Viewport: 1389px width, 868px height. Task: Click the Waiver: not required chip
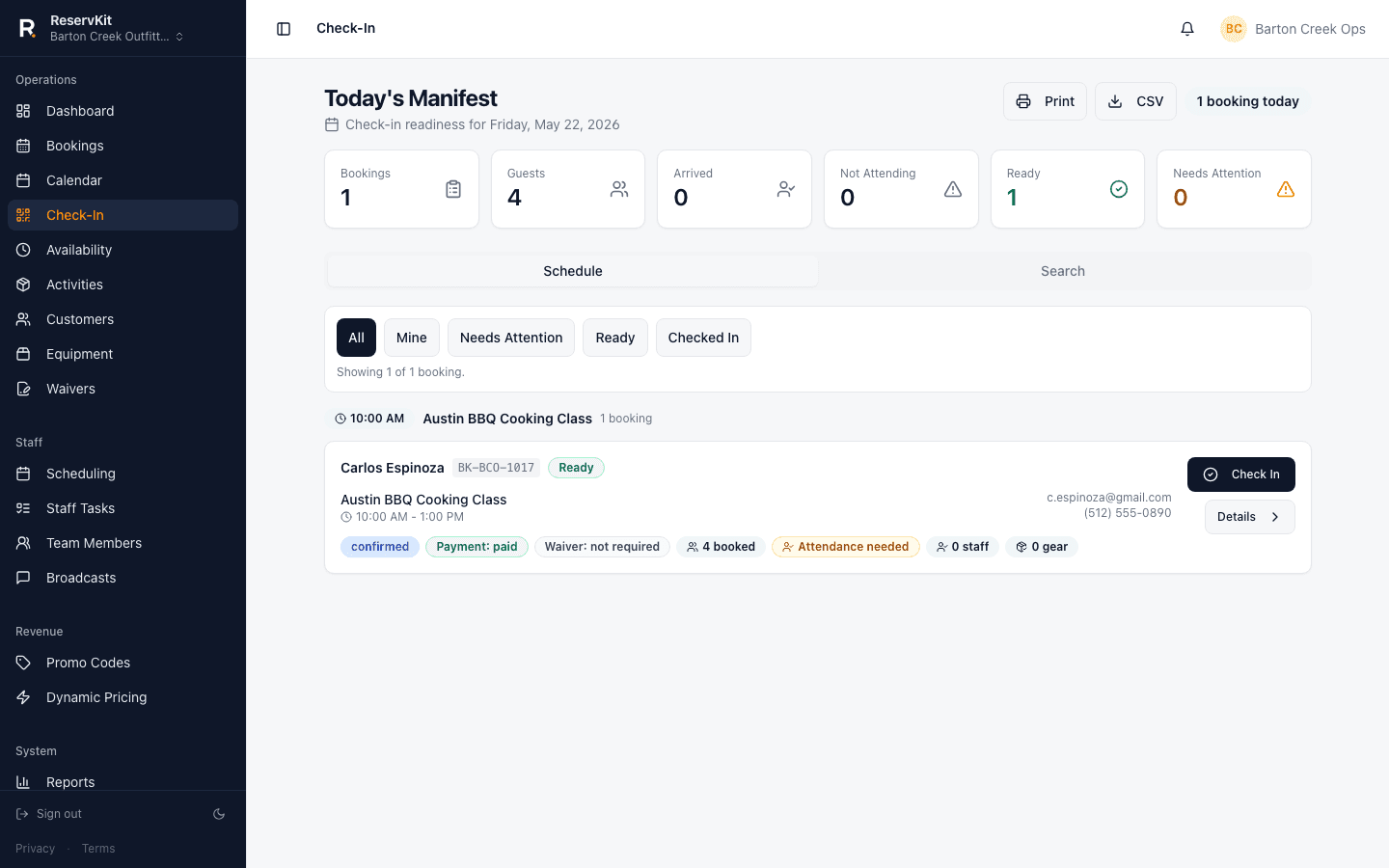602,547
